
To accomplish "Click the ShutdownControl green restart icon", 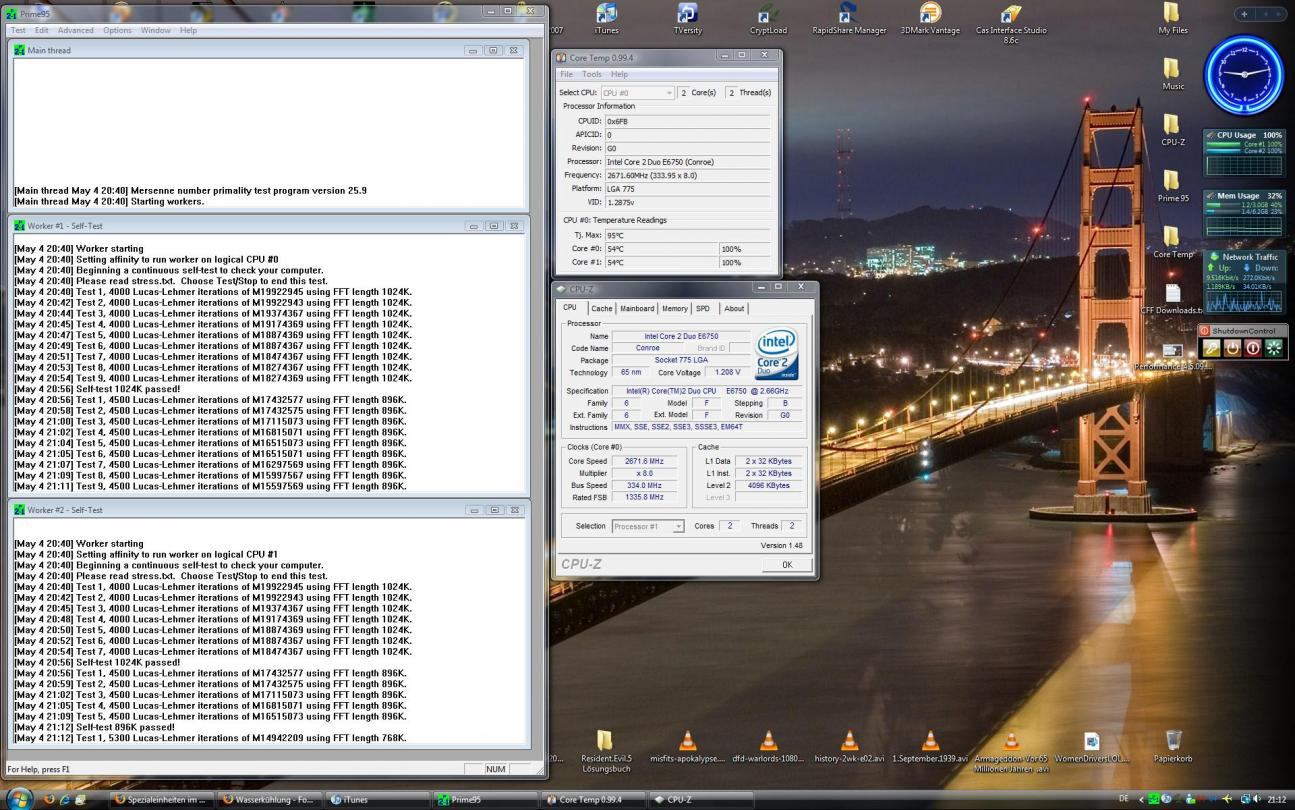I will [1274, 348].
